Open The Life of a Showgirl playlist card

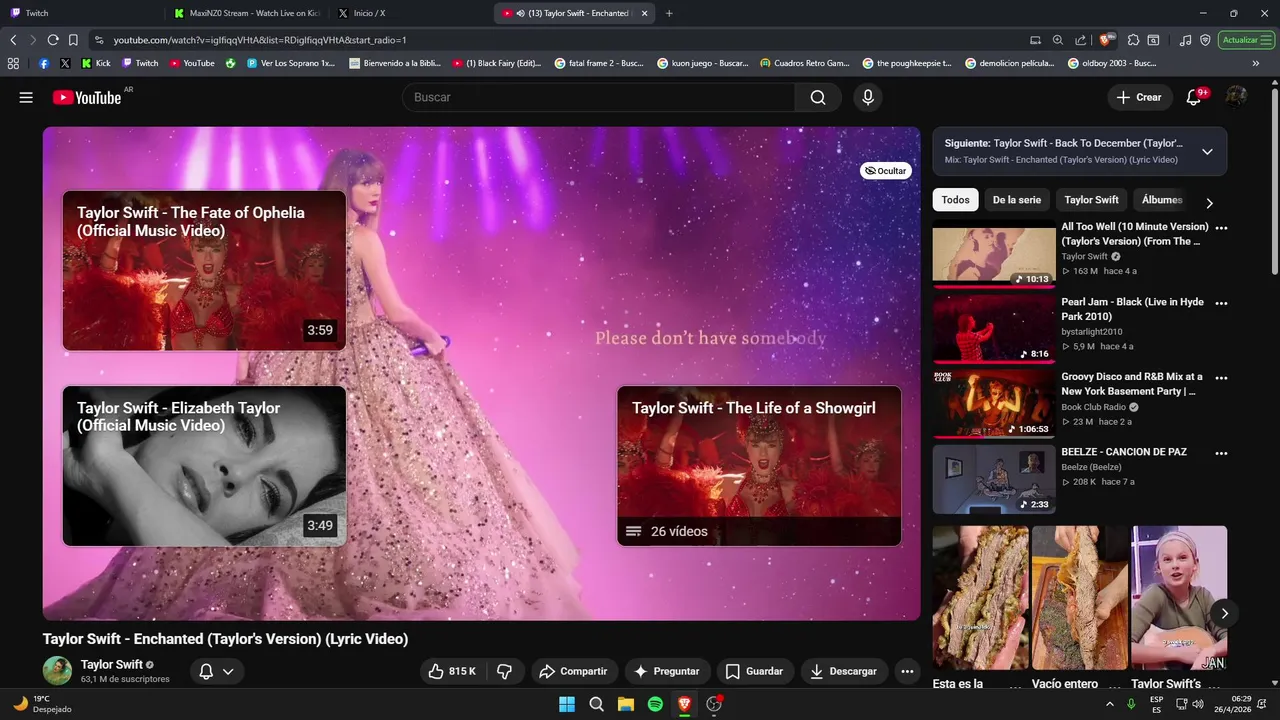click(x=759, y=466)
